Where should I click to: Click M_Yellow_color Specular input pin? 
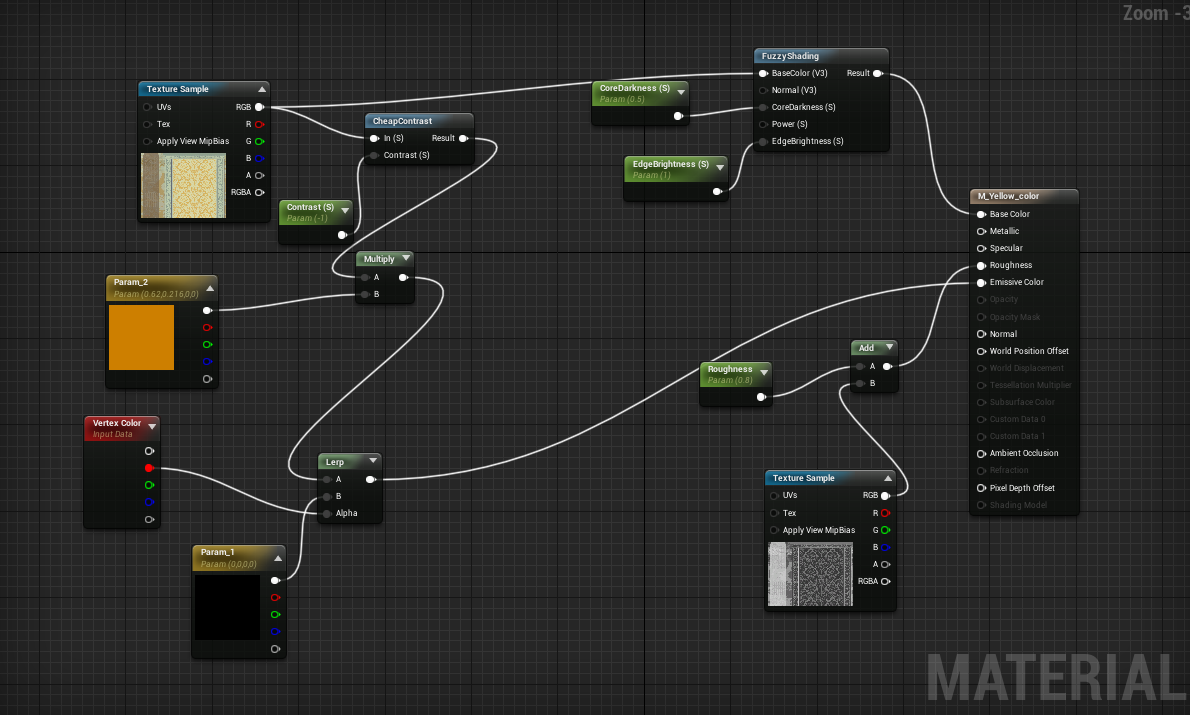981,248
